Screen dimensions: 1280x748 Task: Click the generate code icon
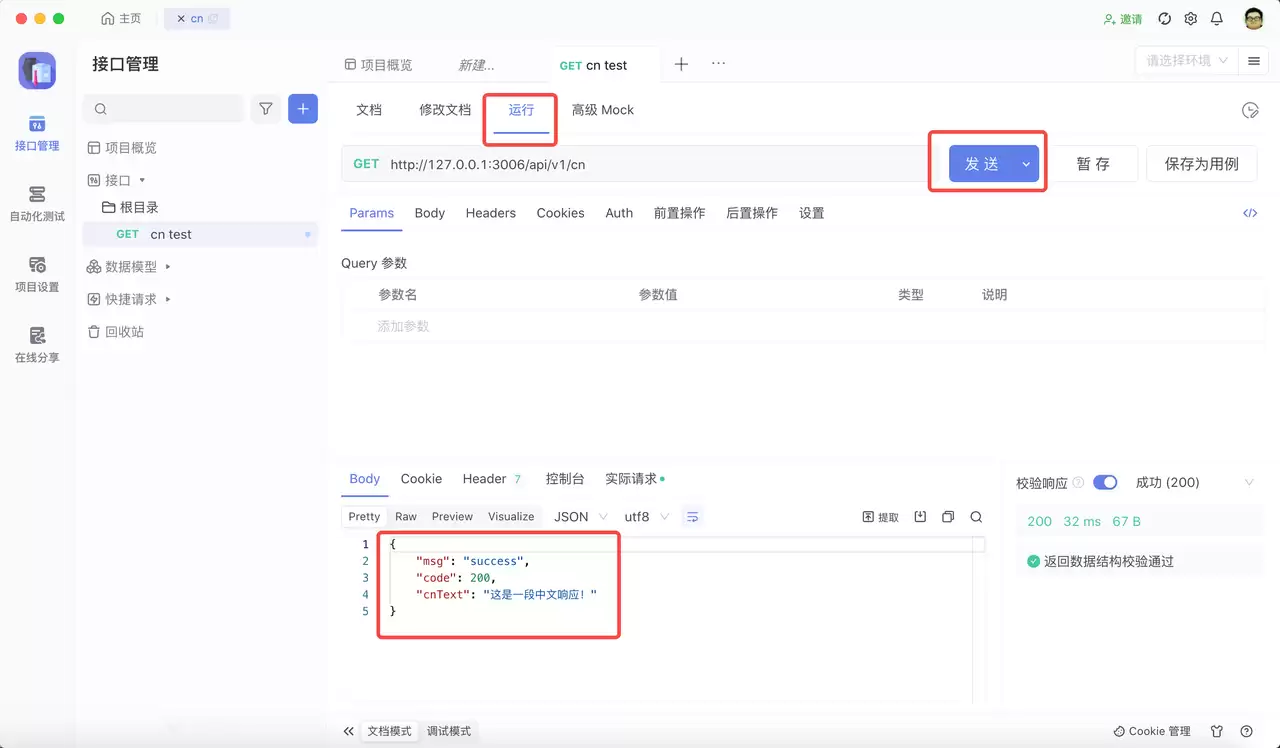[x=1250, y=213]
